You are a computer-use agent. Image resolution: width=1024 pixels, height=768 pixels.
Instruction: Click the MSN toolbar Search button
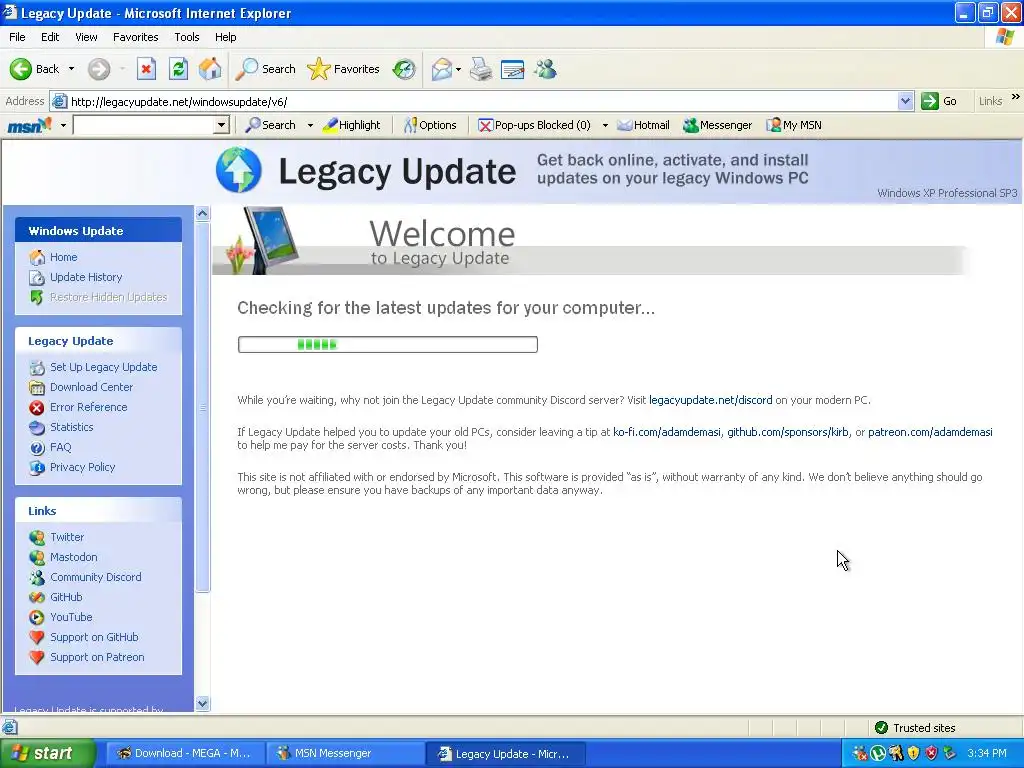click(270, 125)
